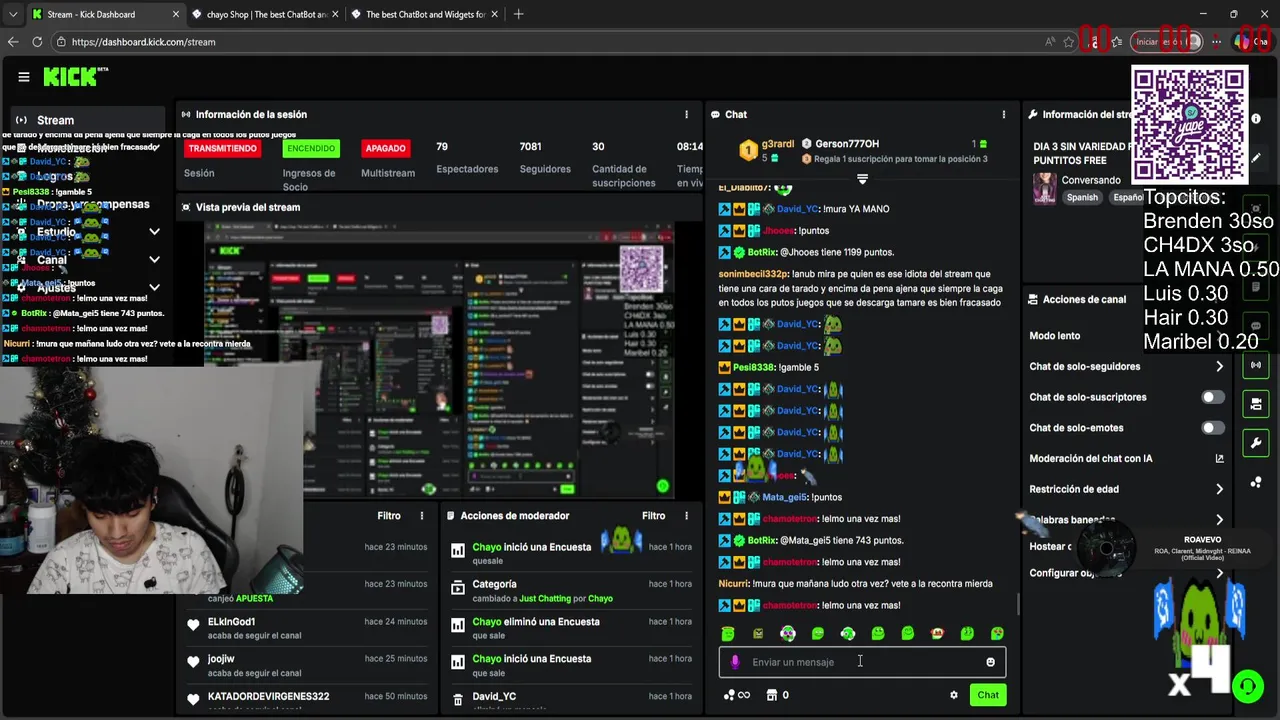Viewport: 1280px width, 720px height.
Task: Expand Chat de solo-seguidores settings
Action: [1219, 367]
